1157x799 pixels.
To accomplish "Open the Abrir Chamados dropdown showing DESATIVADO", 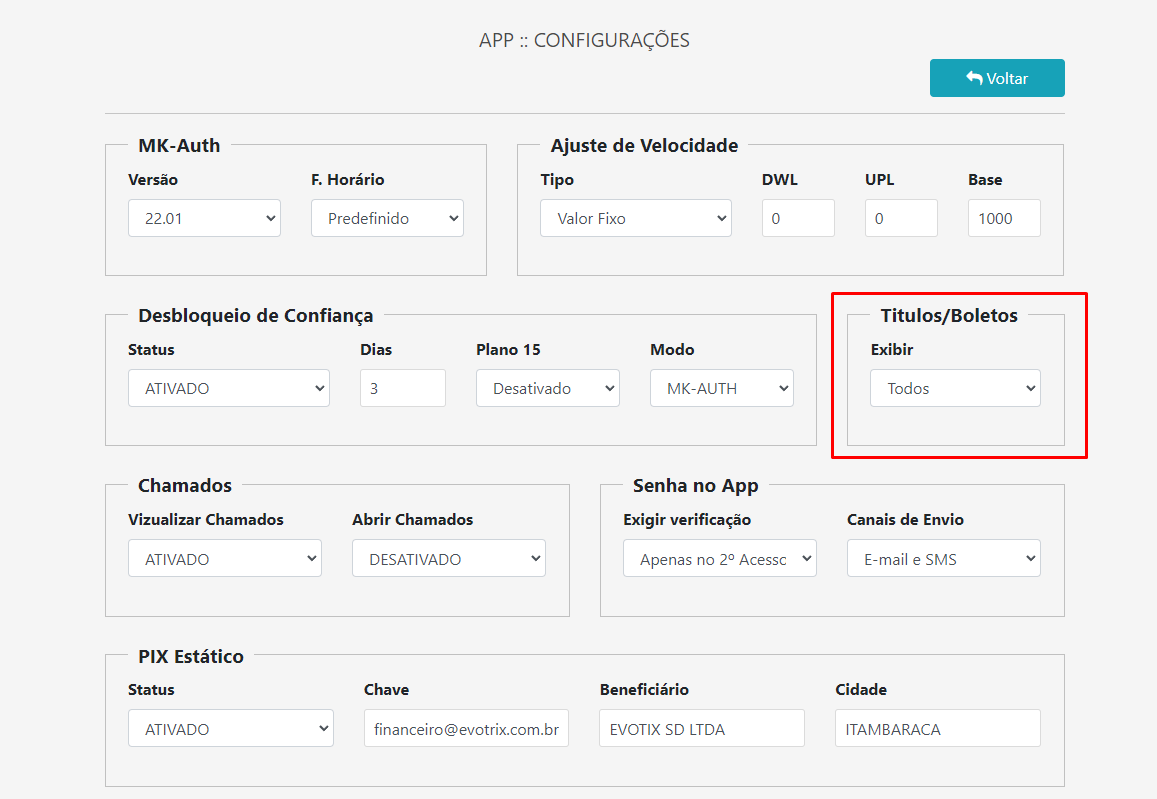I will click(x=448, y=557).
